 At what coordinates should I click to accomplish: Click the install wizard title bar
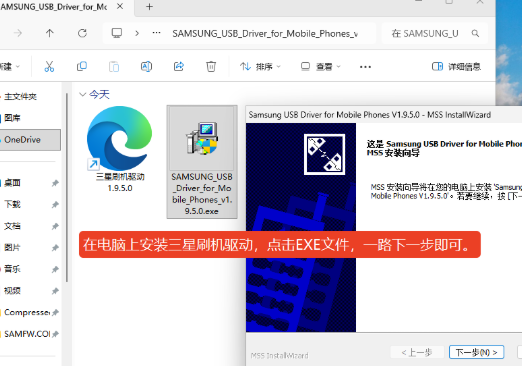click(384, 115)
